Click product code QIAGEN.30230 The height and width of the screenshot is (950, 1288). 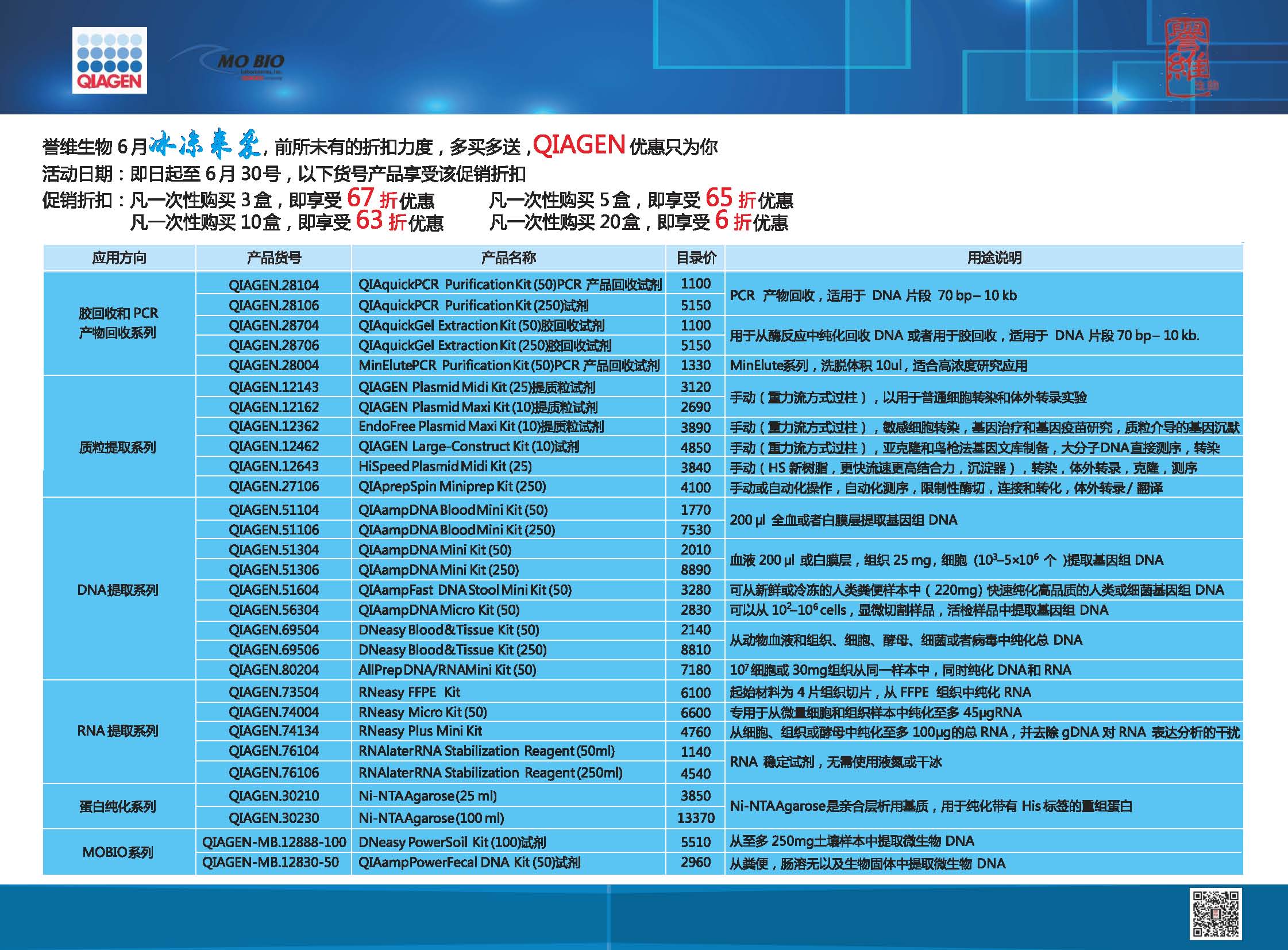tap(273, 818)
